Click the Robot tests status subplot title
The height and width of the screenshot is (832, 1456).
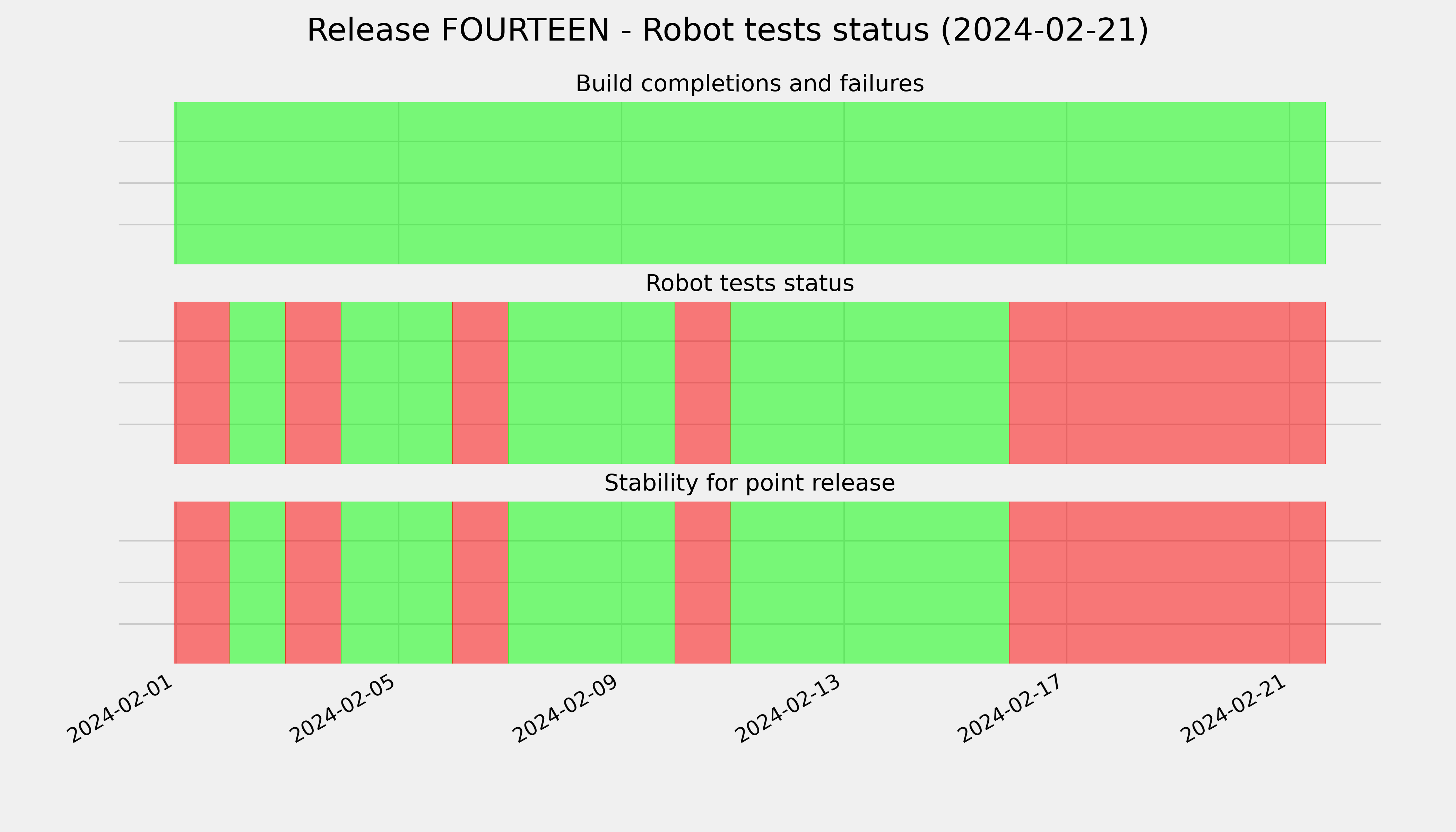(749, 284)
